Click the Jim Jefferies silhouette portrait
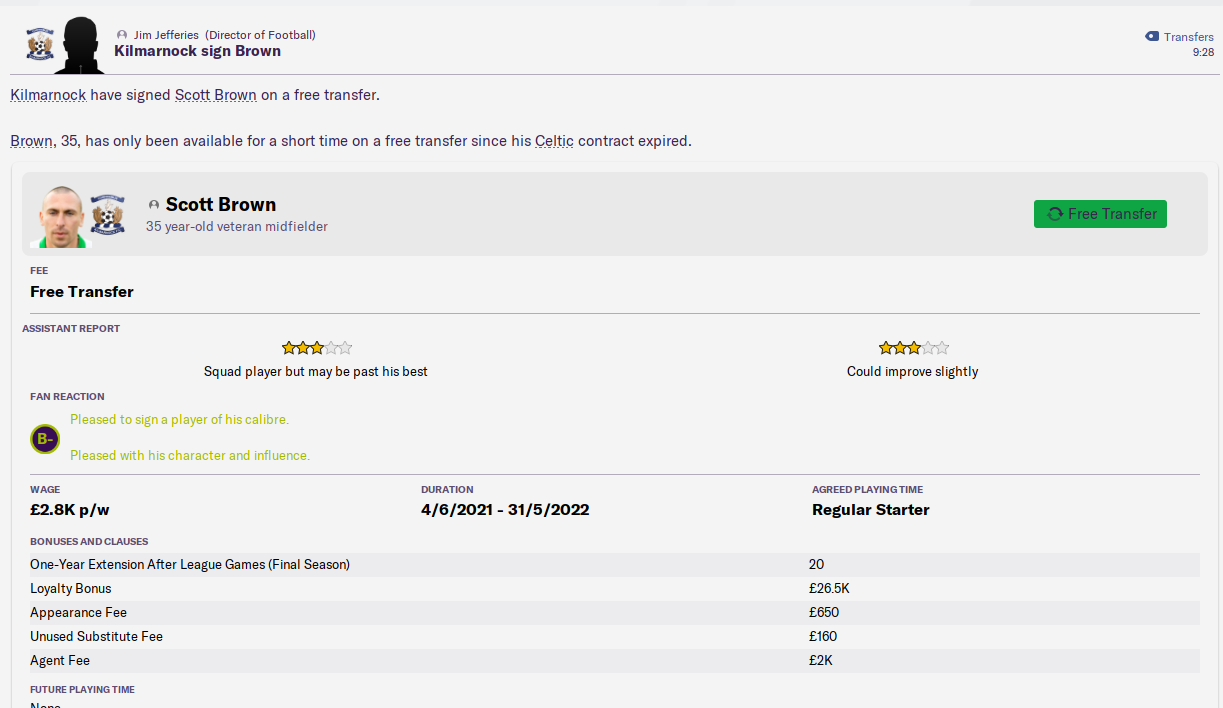 (x=79, y=45)
